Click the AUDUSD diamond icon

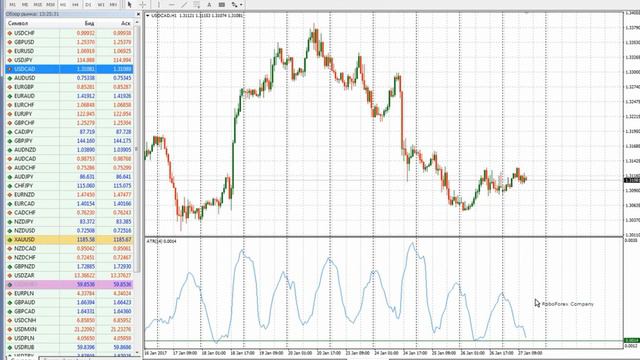pos(10,78)
